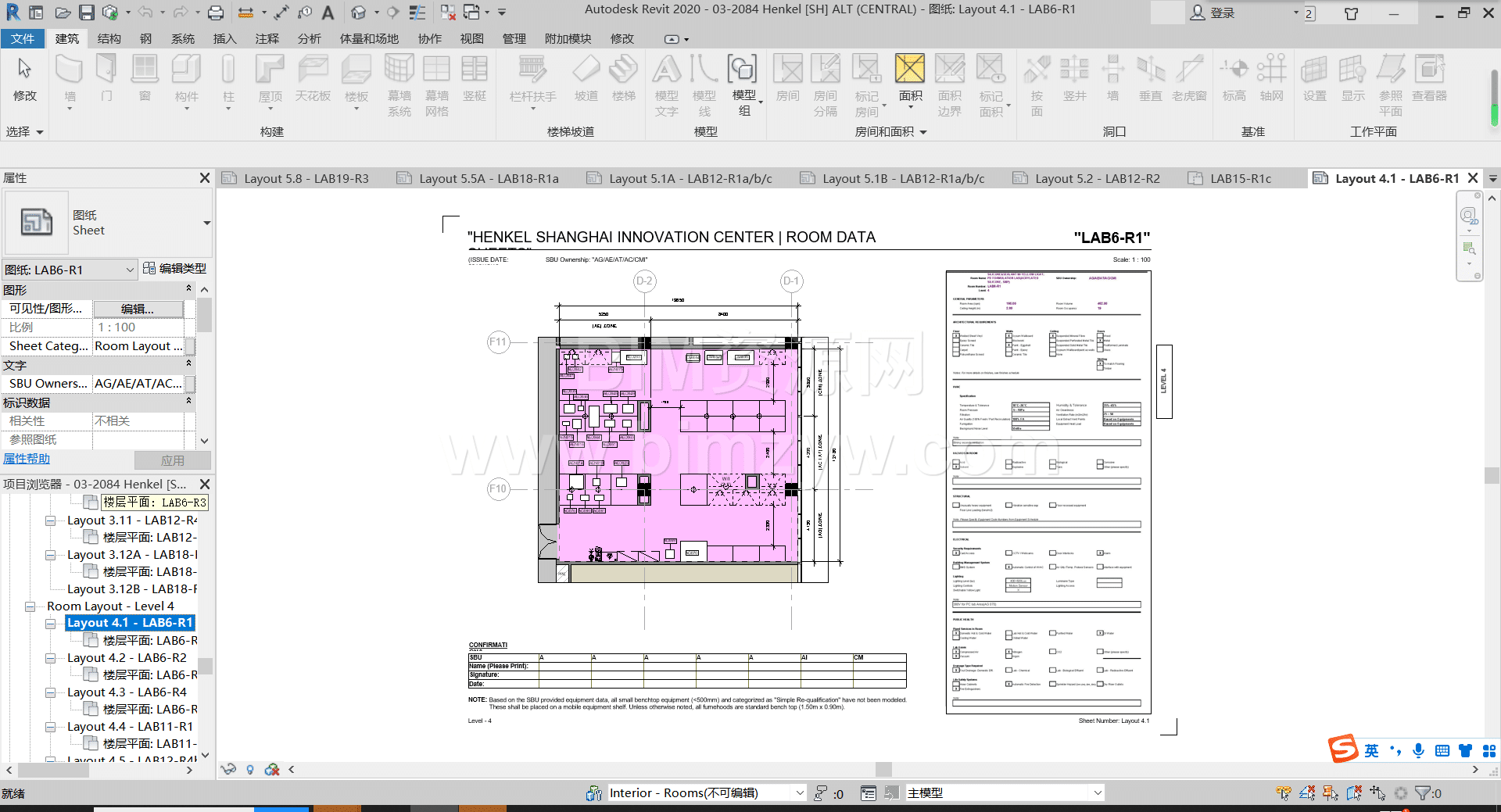Select the Stair tool
The image size is (1501, 812).
pos(624,80)
